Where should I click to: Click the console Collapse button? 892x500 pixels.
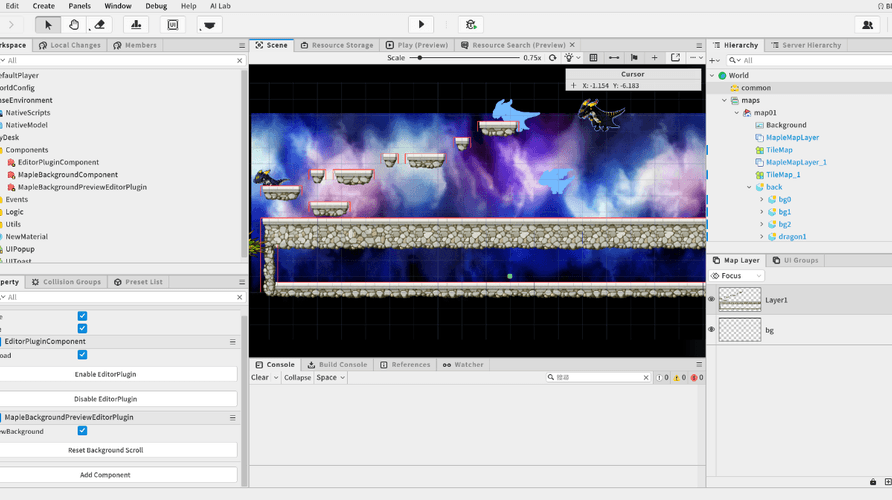(x=298, y=378)
